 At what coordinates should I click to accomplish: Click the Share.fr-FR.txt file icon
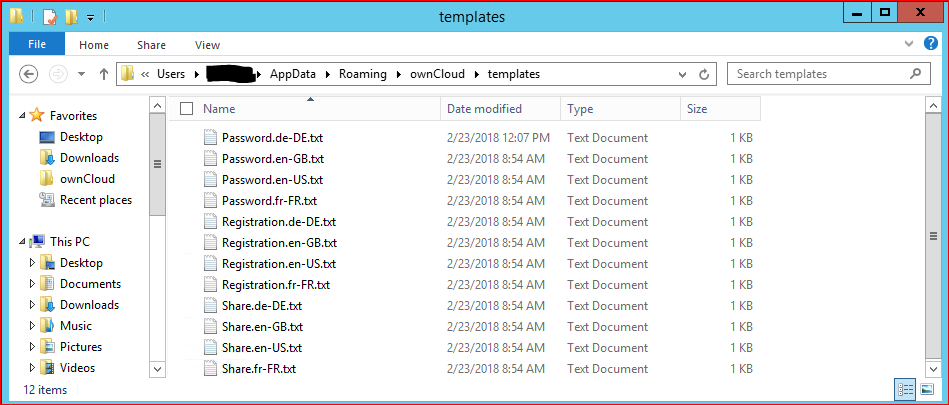pyautogui.click(x=209, y=369)
